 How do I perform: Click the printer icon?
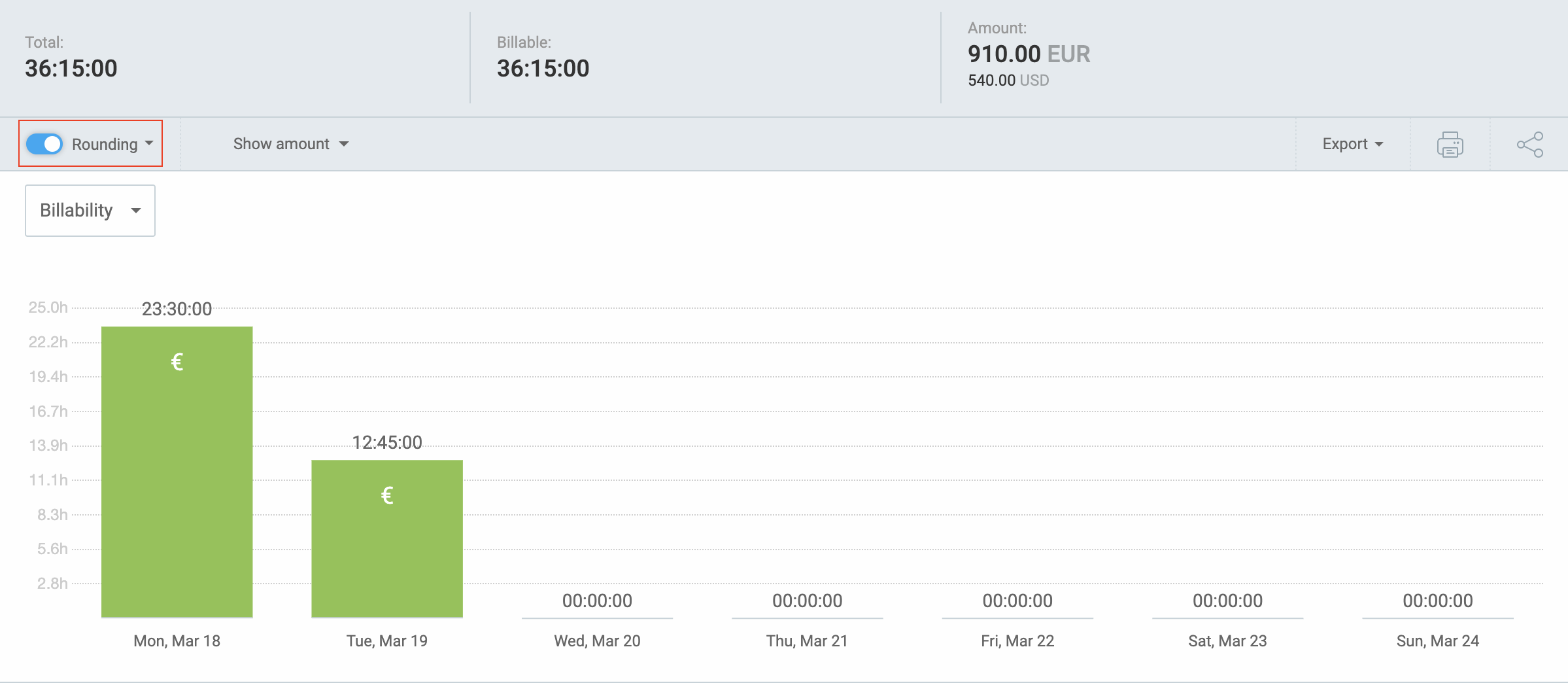click(1450, 145)
